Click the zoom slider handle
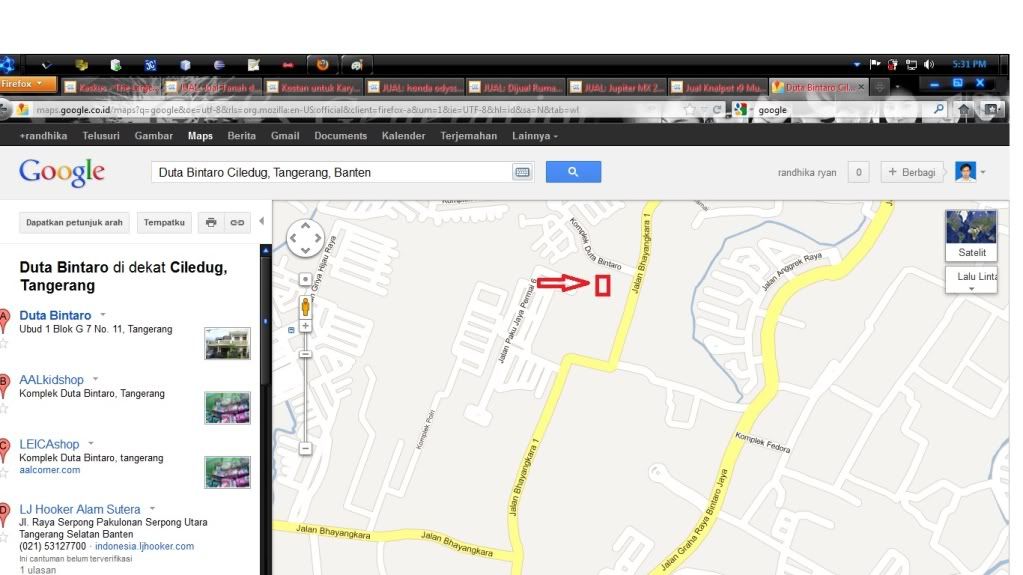This screenshot has width=1023, height=575. 305,354
